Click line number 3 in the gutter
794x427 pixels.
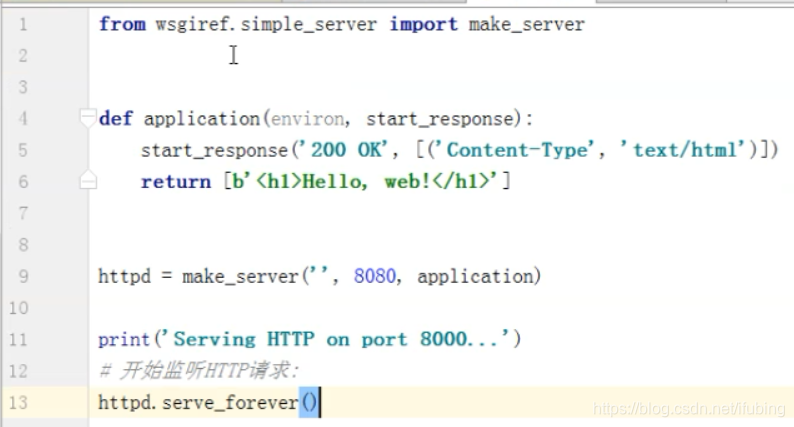click(x=23, y=87)
